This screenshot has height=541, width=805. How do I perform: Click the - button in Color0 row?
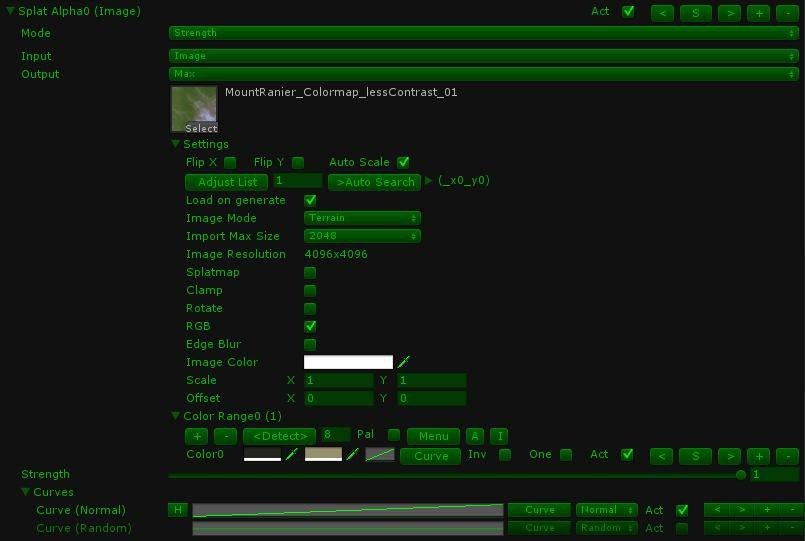[x=788, y=456]
